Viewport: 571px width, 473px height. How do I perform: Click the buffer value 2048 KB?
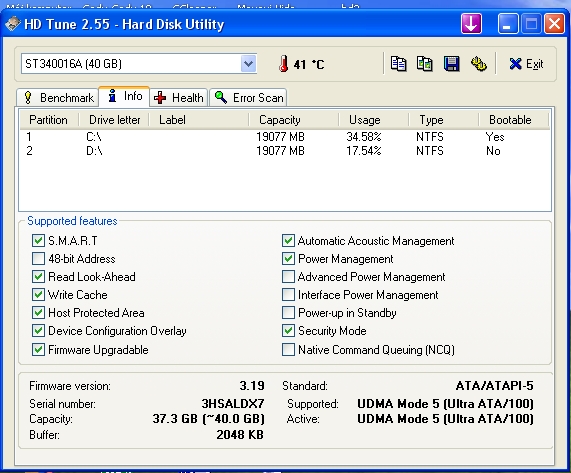point(240,435)
